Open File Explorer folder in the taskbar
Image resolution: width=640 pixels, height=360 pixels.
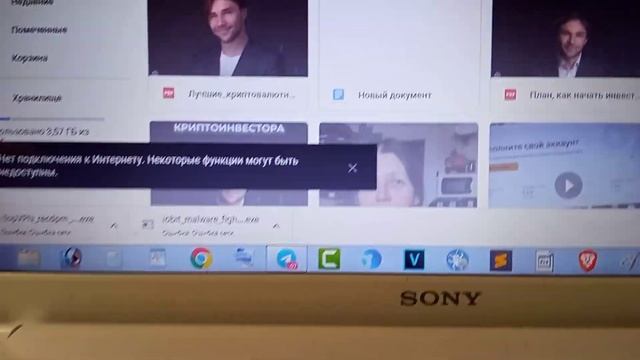(x=29, y=258)
